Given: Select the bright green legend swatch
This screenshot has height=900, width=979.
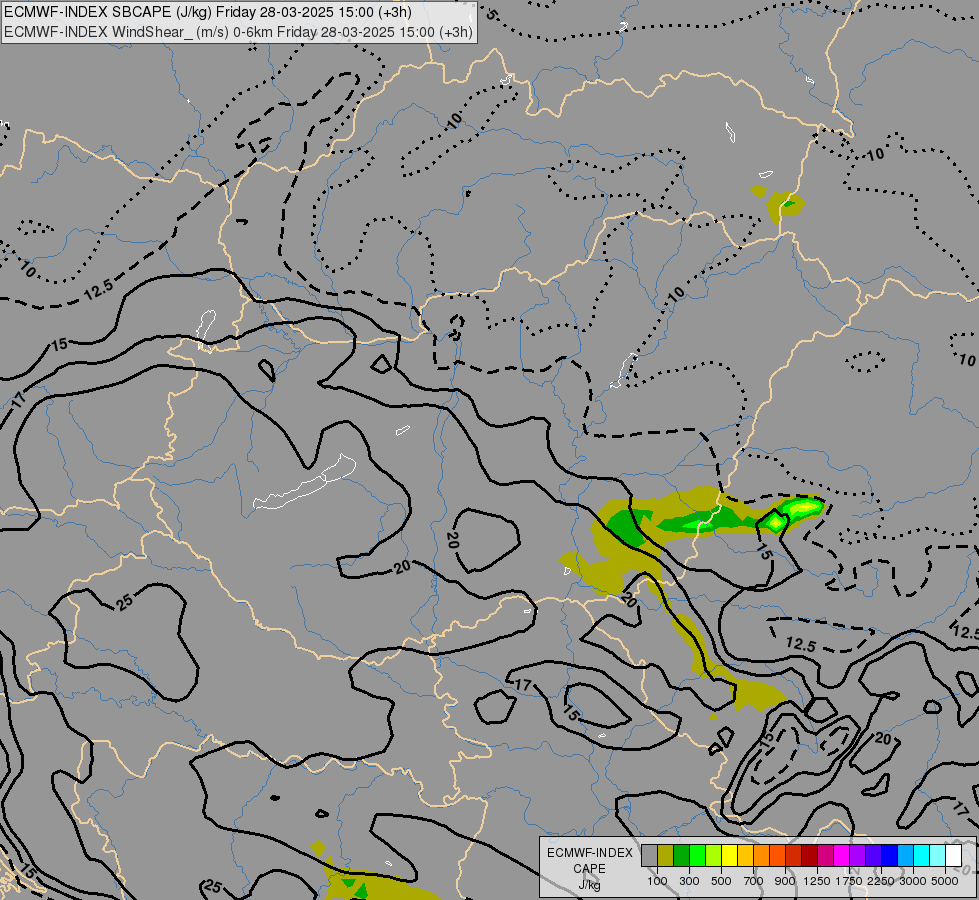Looking at the screenshot, I should click(697, 856).
